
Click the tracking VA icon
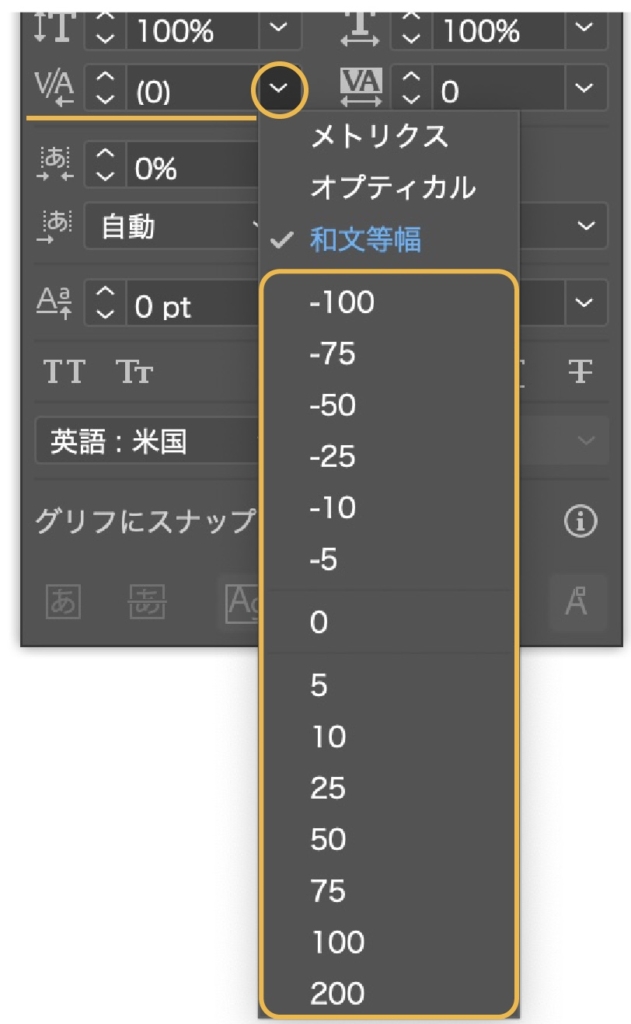click(361, 88)
